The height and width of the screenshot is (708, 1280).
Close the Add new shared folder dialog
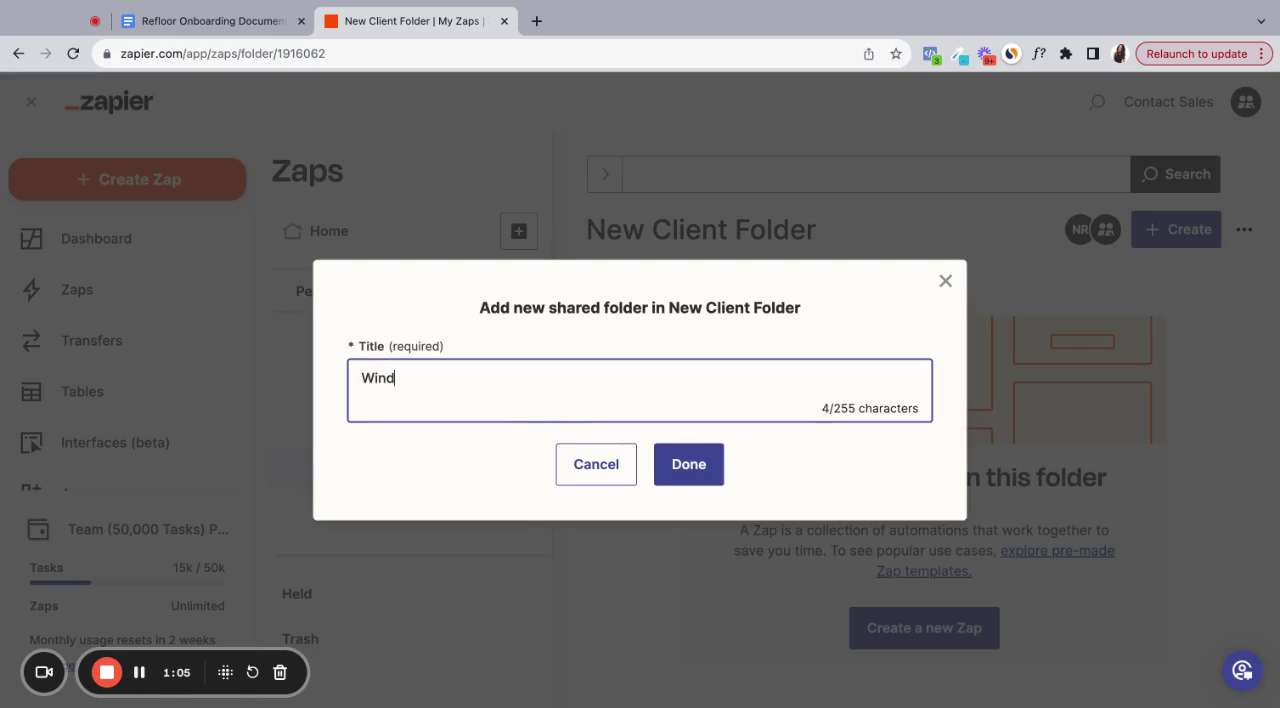(945, 281)
